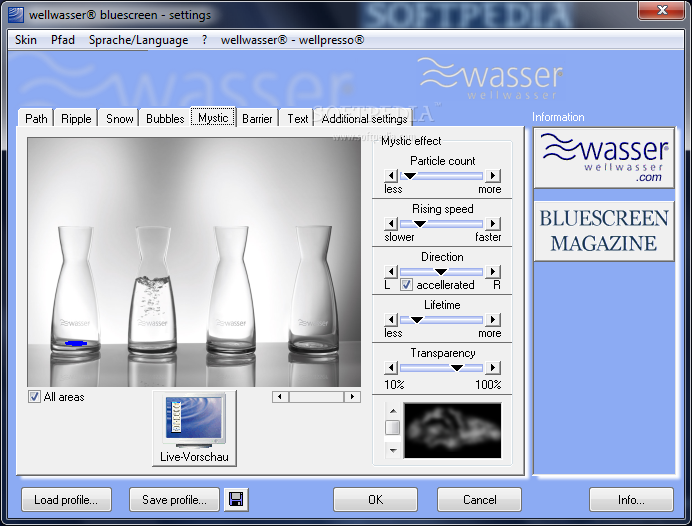Open the Skin menu
692x526 pixels.
pyautogui.click(x=26, y=40)
